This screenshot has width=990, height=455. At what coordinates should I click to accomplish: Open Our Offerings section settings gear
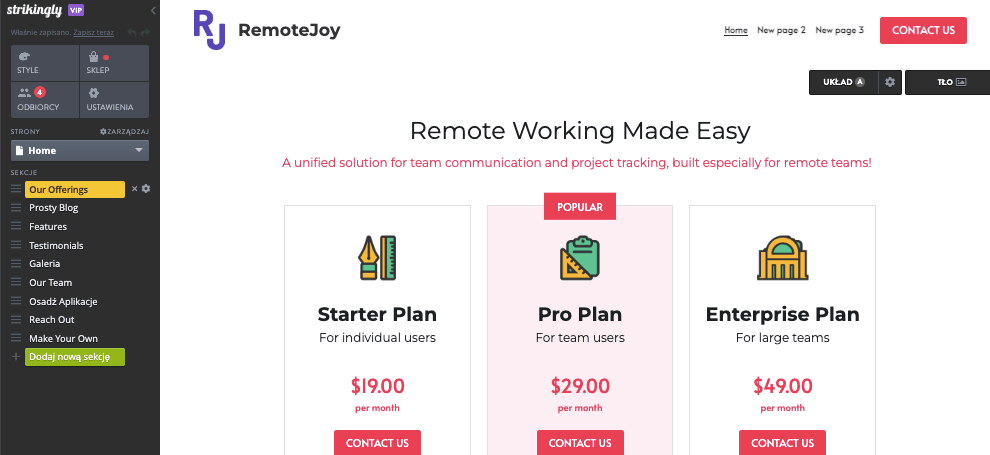[x=146, y=189]
